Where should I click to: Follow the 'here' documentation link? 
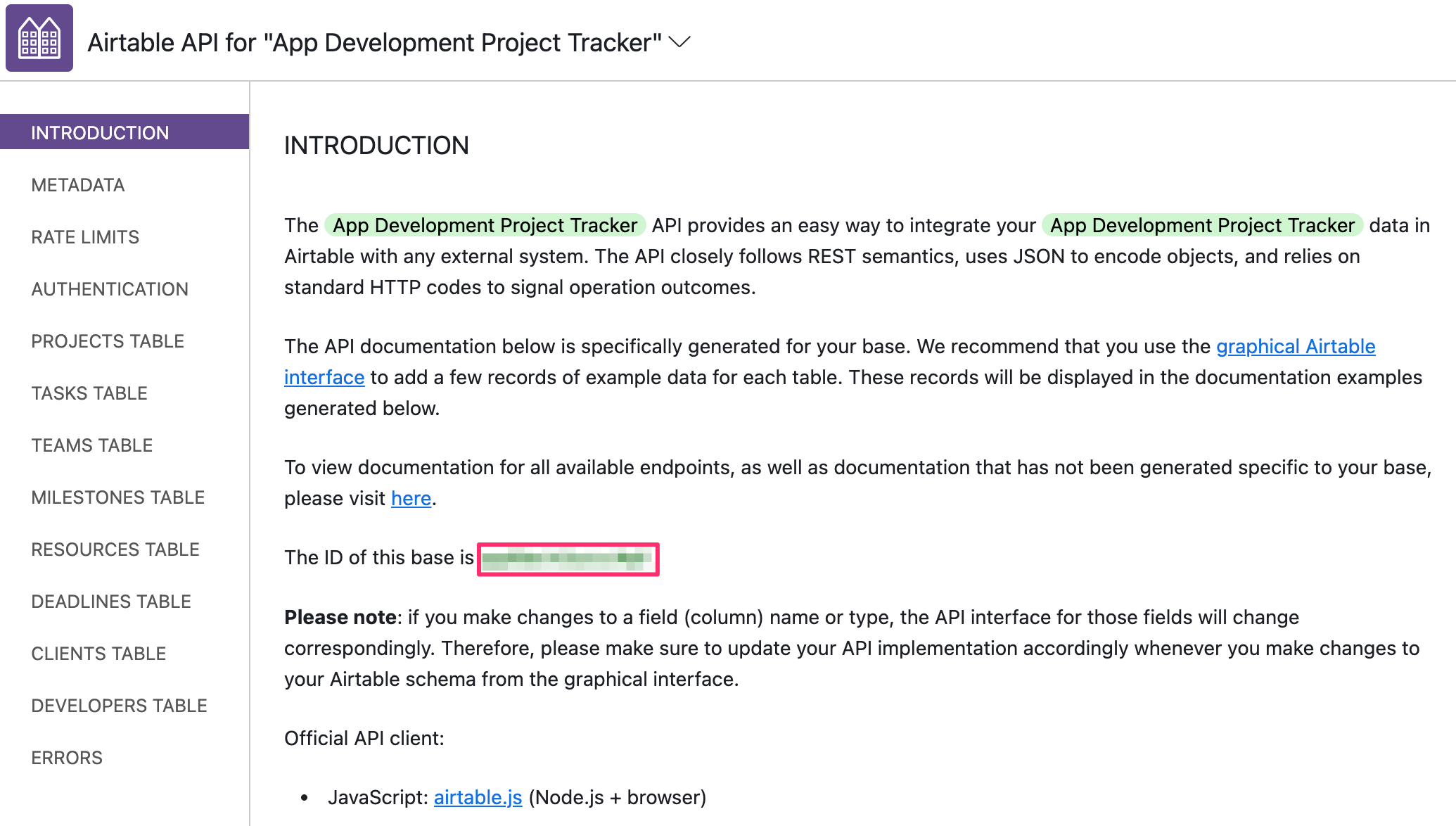pos(411,498)
